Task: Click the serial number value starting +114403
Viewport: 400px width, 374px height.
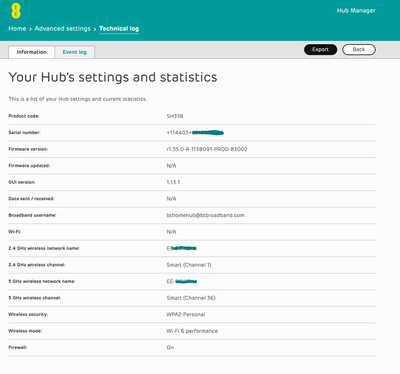Action: coord(195,133)
